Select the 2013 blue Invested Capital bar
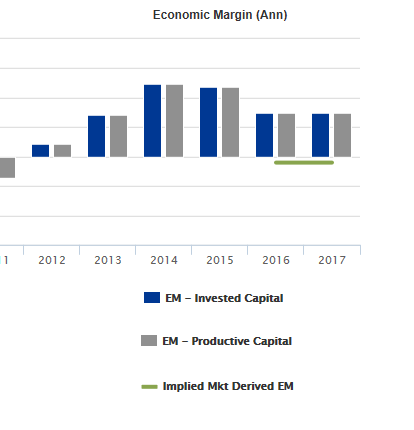 [96, 136]
